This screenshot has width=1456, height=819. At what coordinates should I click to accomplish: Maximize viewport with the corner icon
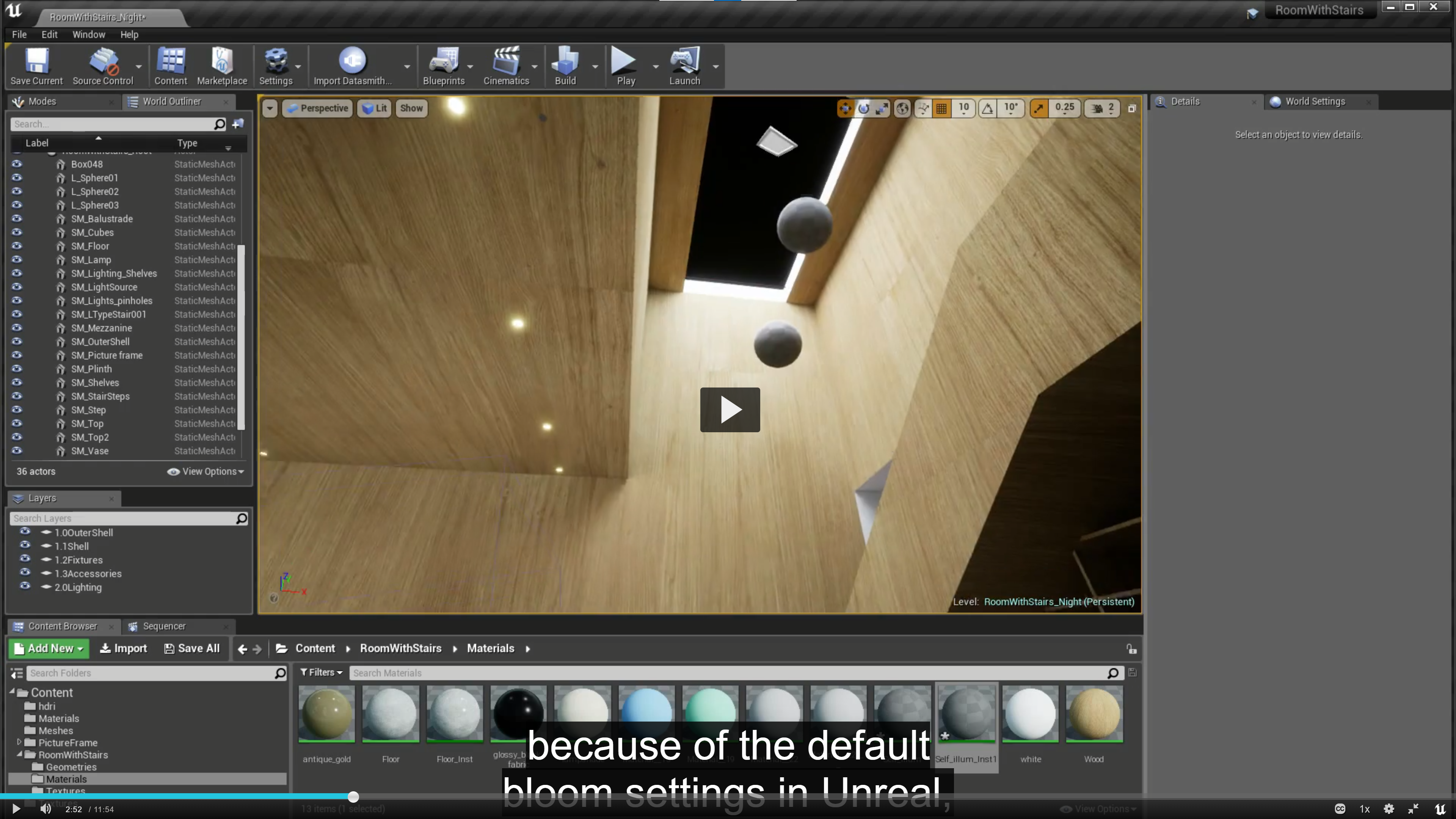(1131, 108)
